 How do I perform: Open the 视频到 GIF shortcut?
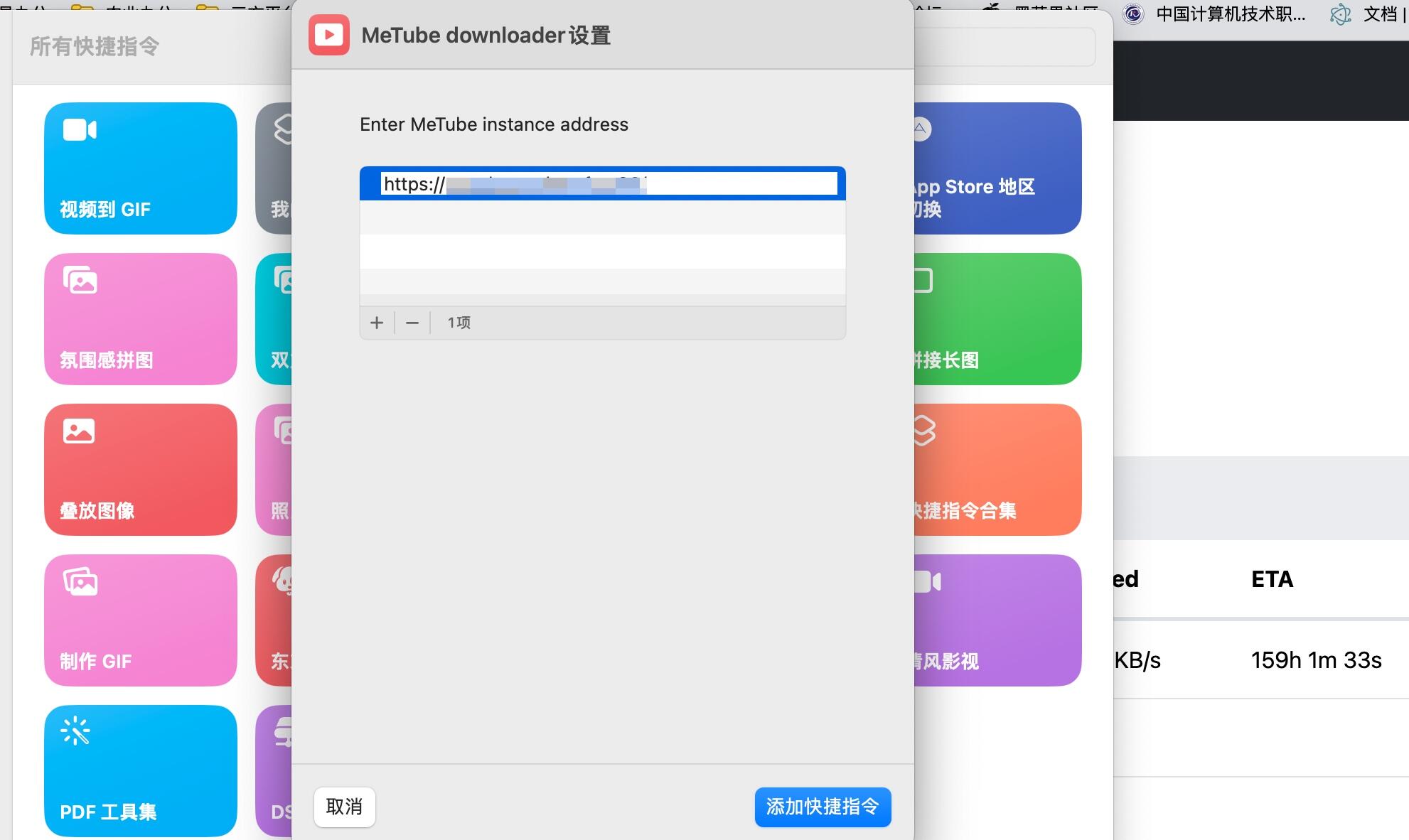[140, 168]
